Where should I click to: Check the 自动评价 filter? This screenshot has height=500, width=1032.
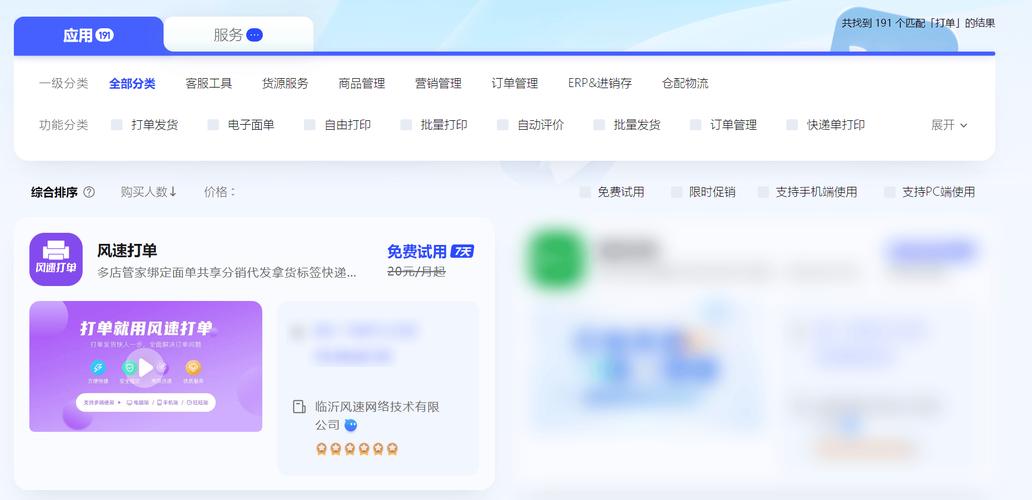point(503,125)
